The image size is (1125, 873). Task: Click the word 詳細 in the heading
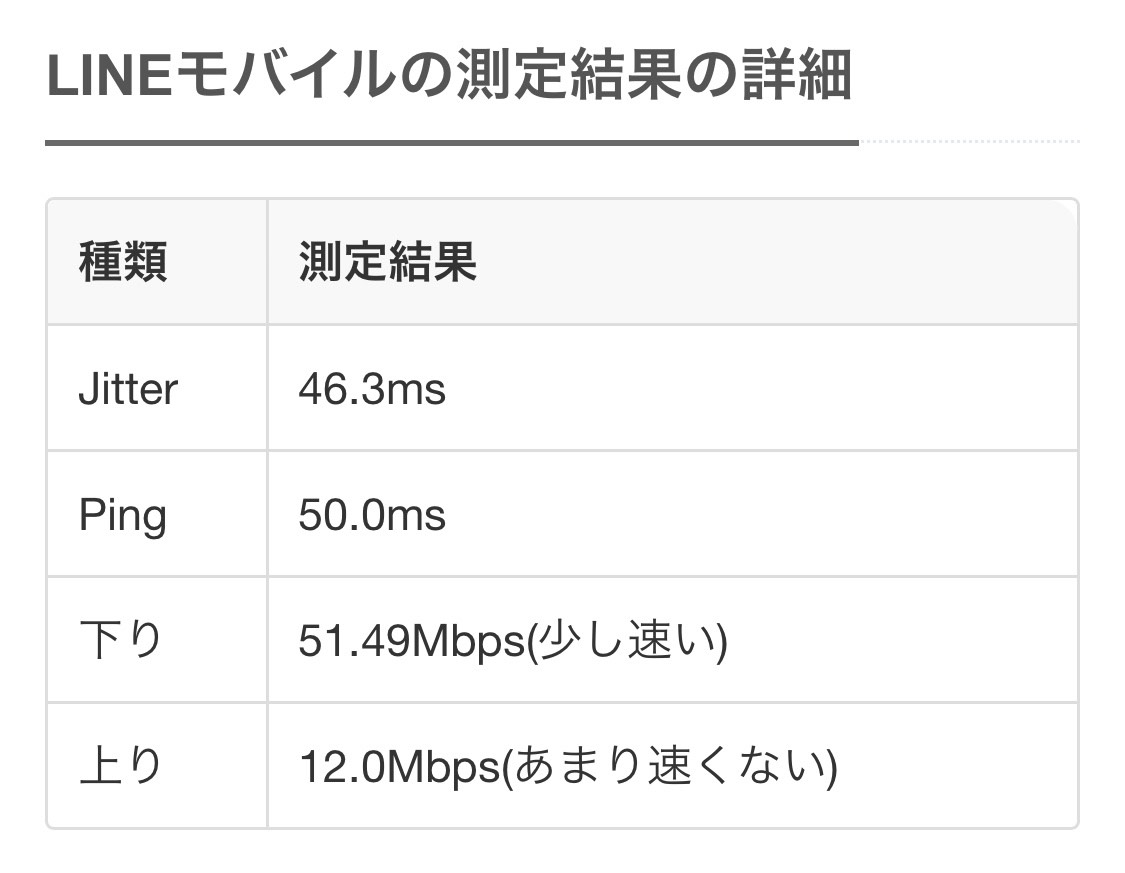click(797, 75)
